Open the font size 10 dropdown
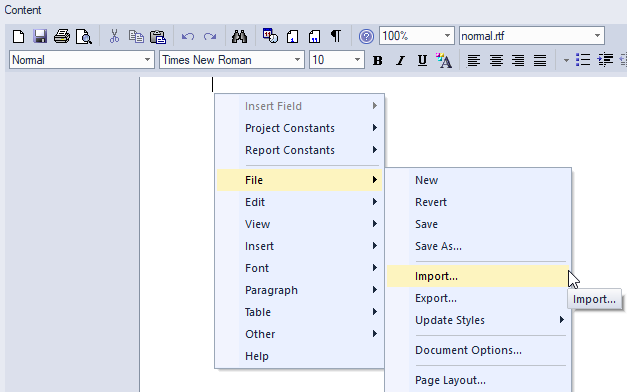The image size is (627, 392). coord(357,60)
